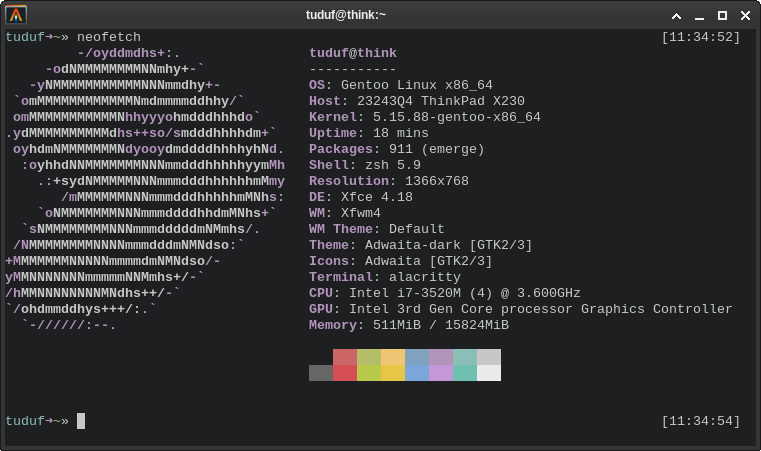Click the purple color block, bottom row
The width and height of the screenshot is (761, 451).
(x=441, y=373)
